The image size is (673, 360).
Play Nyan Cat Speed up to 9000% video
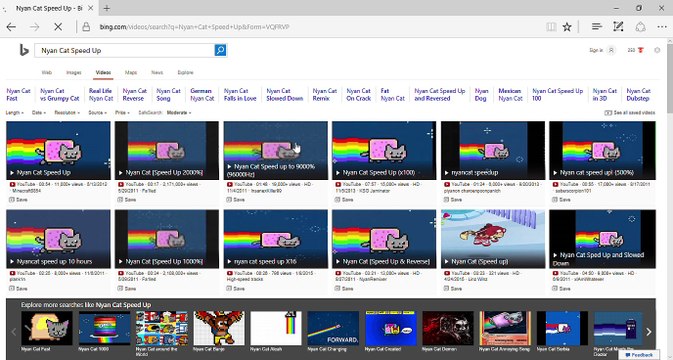point(276,151)
